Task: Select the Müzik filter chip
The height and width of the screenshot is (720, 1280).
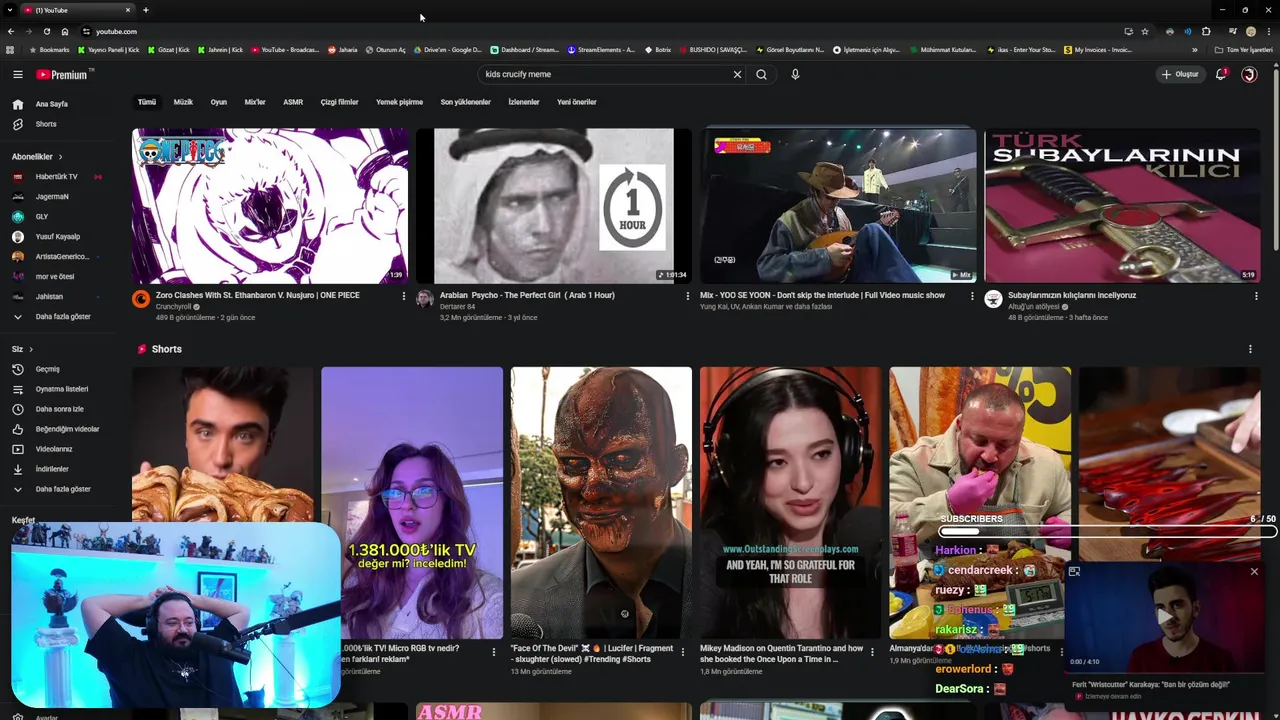Action: pyautogui.click(x=183, y=102)
